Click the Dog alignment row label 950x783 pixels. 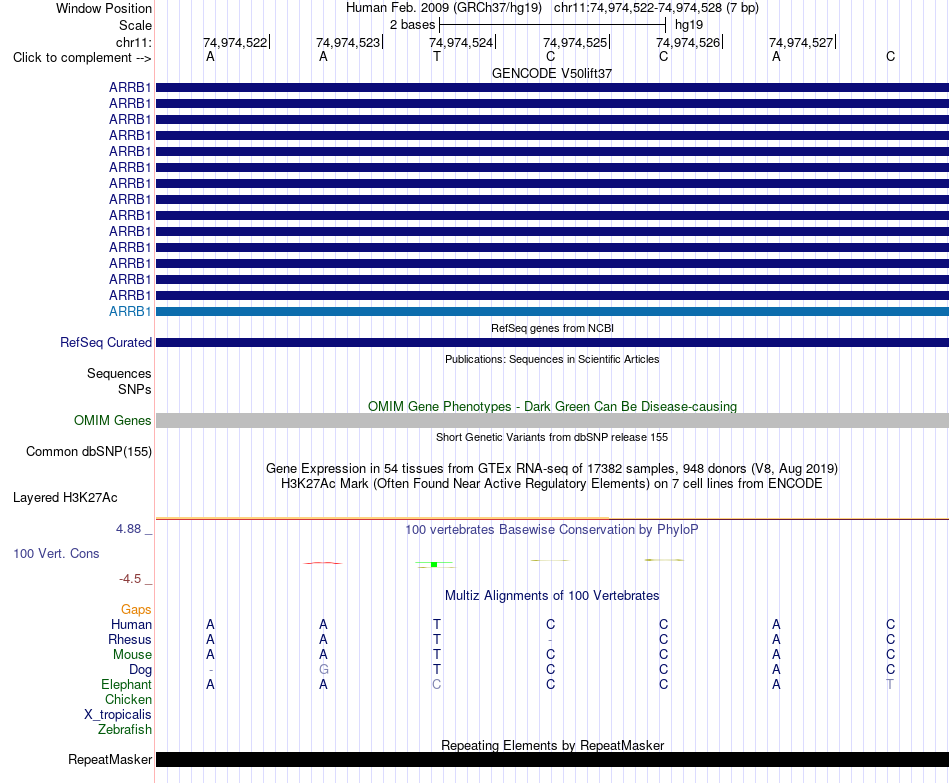140,670
